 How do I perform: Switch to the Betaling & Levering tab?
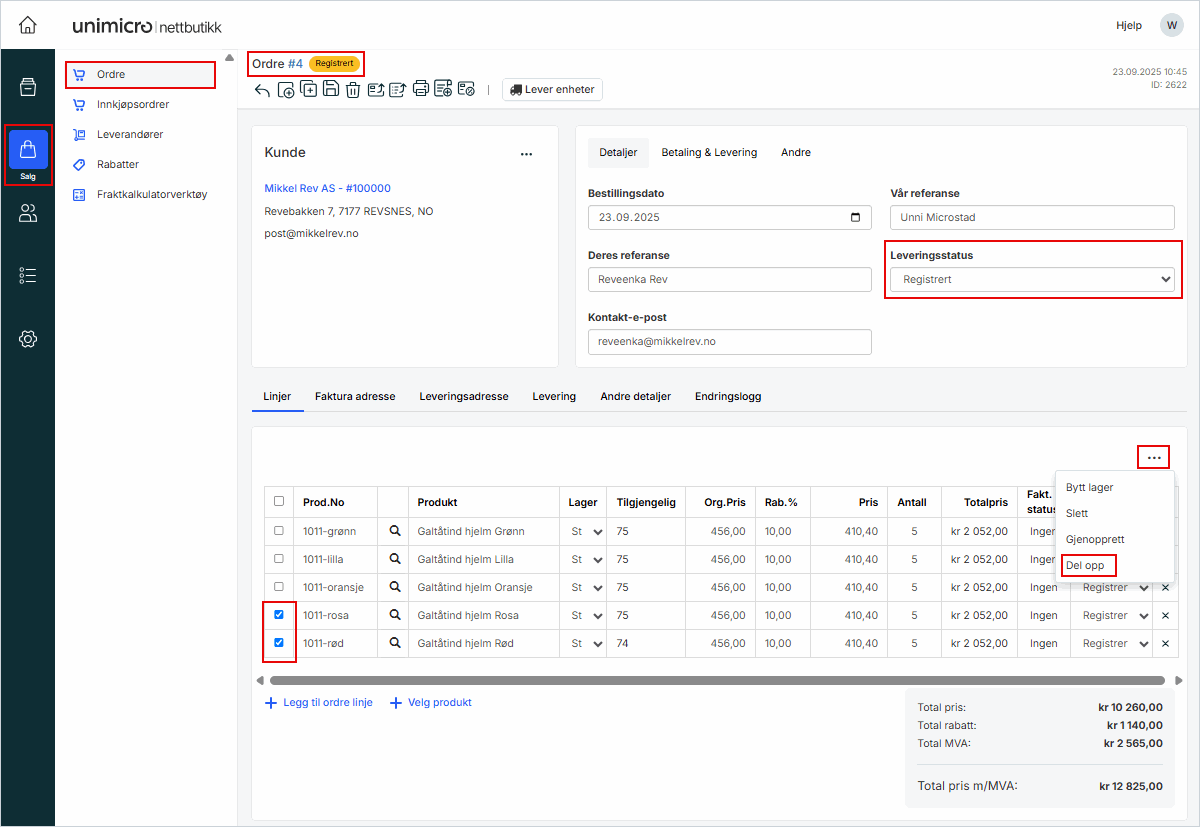709,153
